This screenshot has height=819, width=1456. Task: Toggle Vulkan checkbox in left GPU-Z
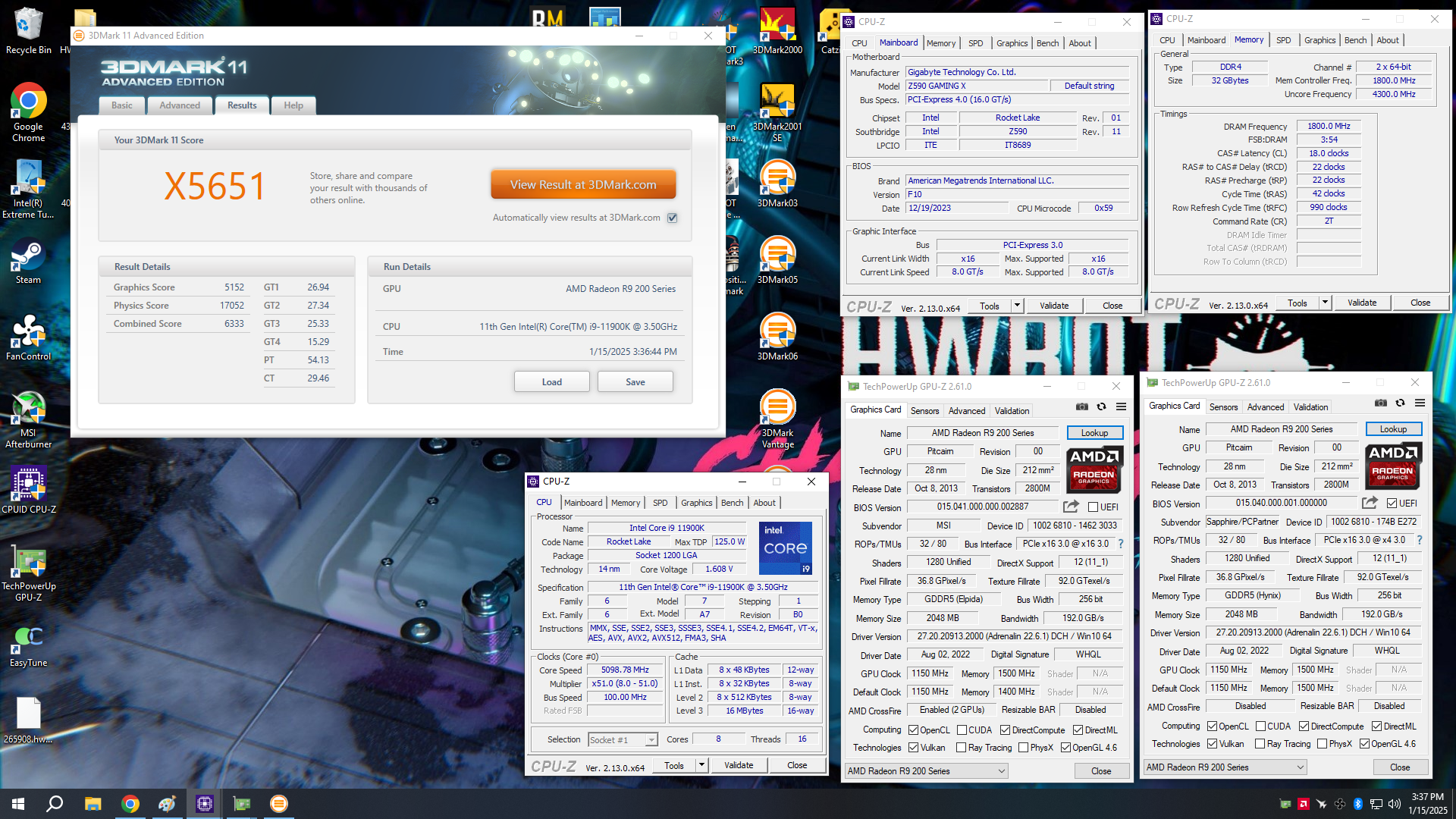click(913, 748)
